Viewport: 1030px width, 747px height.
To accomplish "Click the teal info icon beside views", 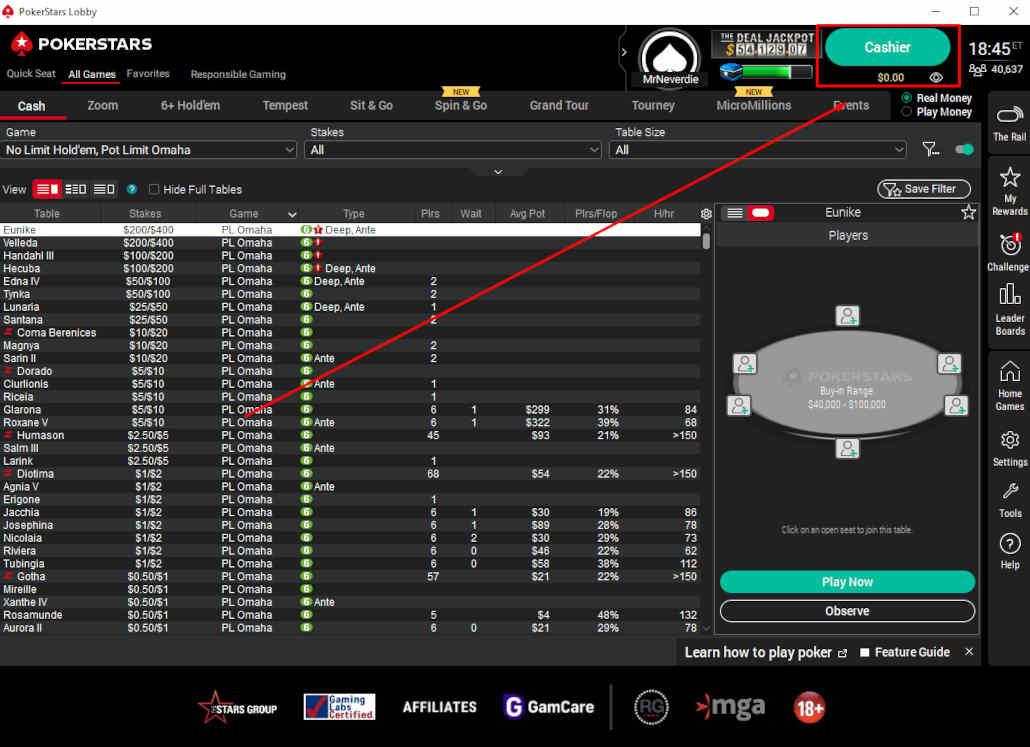I will click(132, 189).
